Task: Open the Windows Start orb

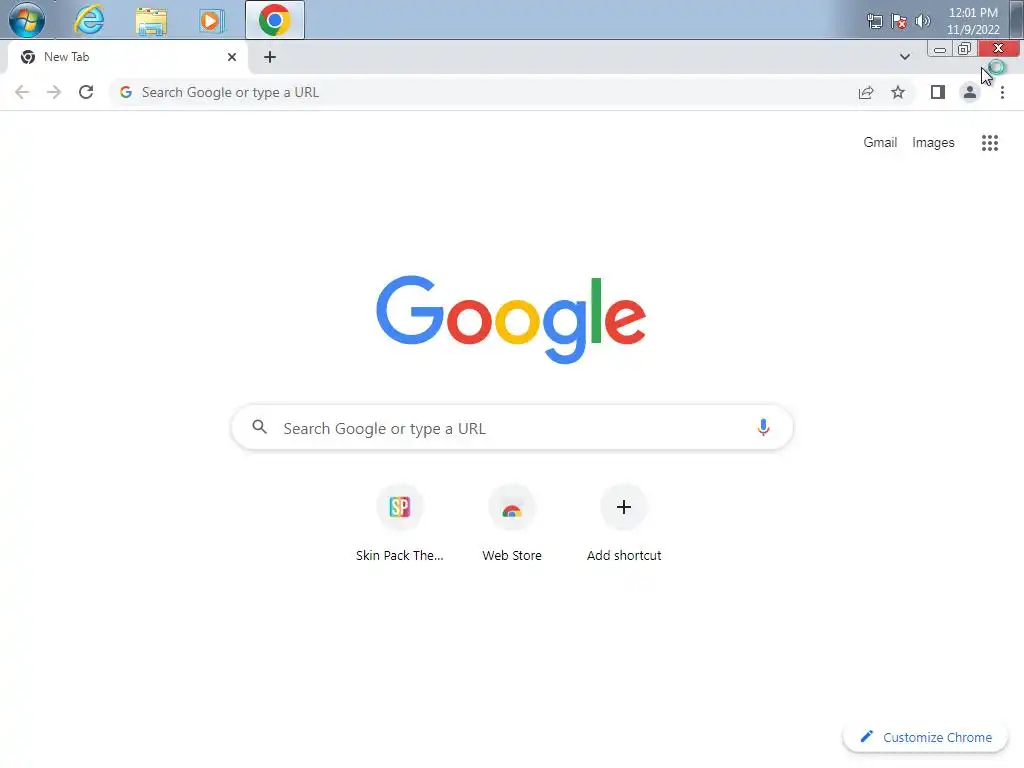Action: 27,20
